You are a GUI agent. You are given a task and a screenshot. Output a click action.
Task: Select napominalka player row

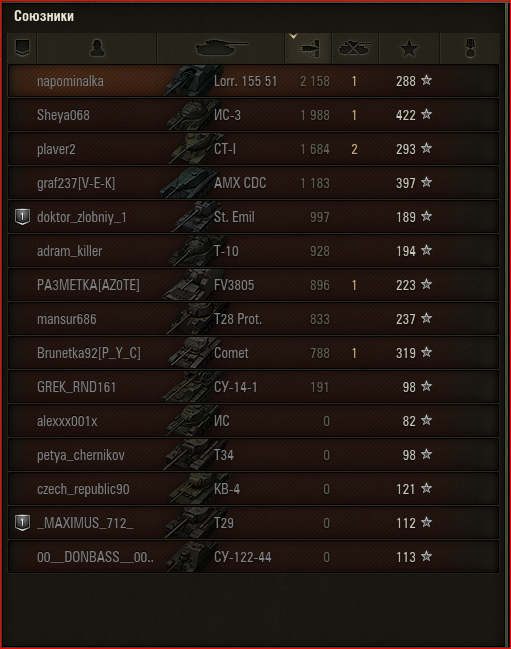pyautogui.click(x=253, y=81)
